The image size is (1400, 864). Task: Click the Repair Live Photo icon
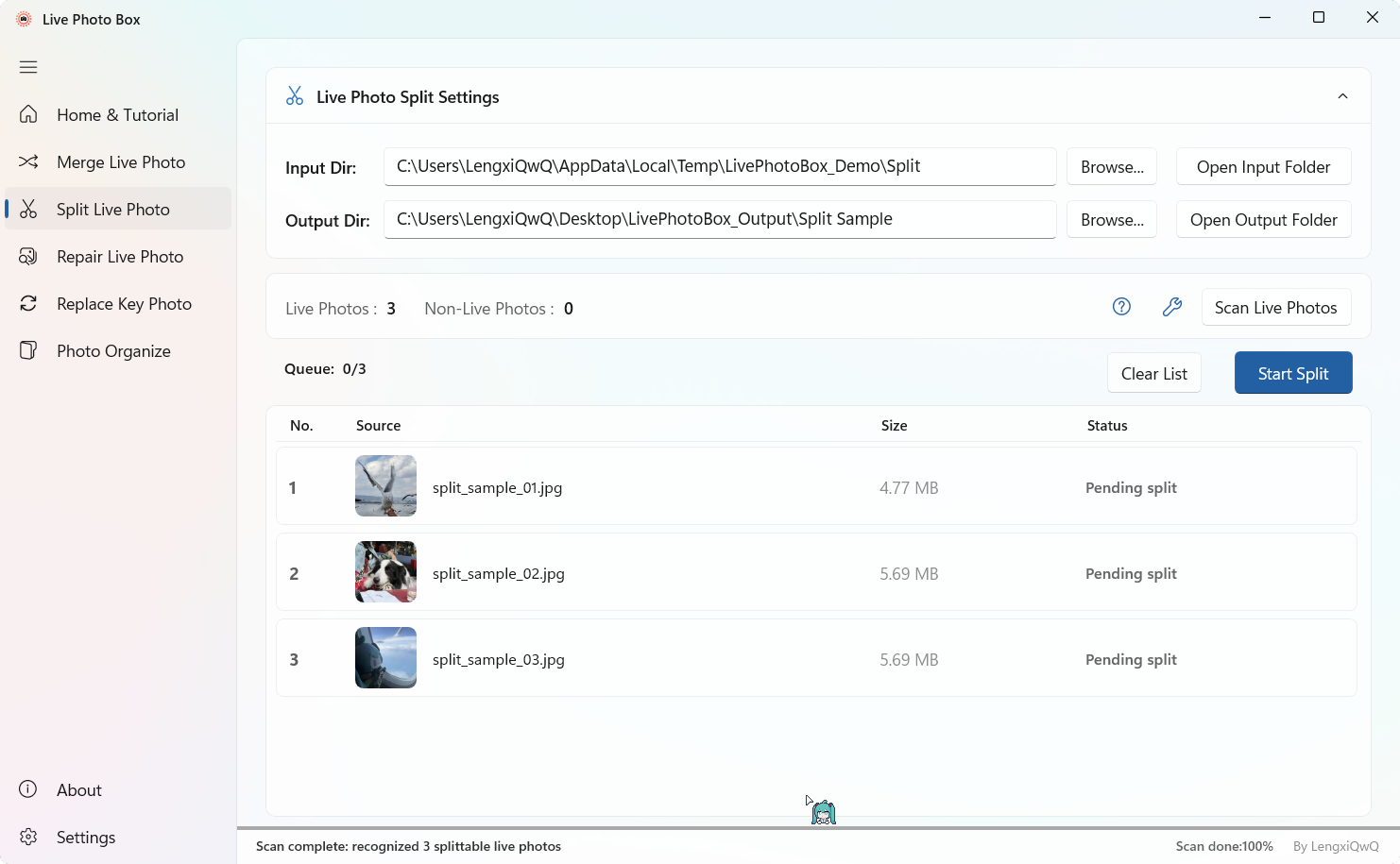pos(28,256)
